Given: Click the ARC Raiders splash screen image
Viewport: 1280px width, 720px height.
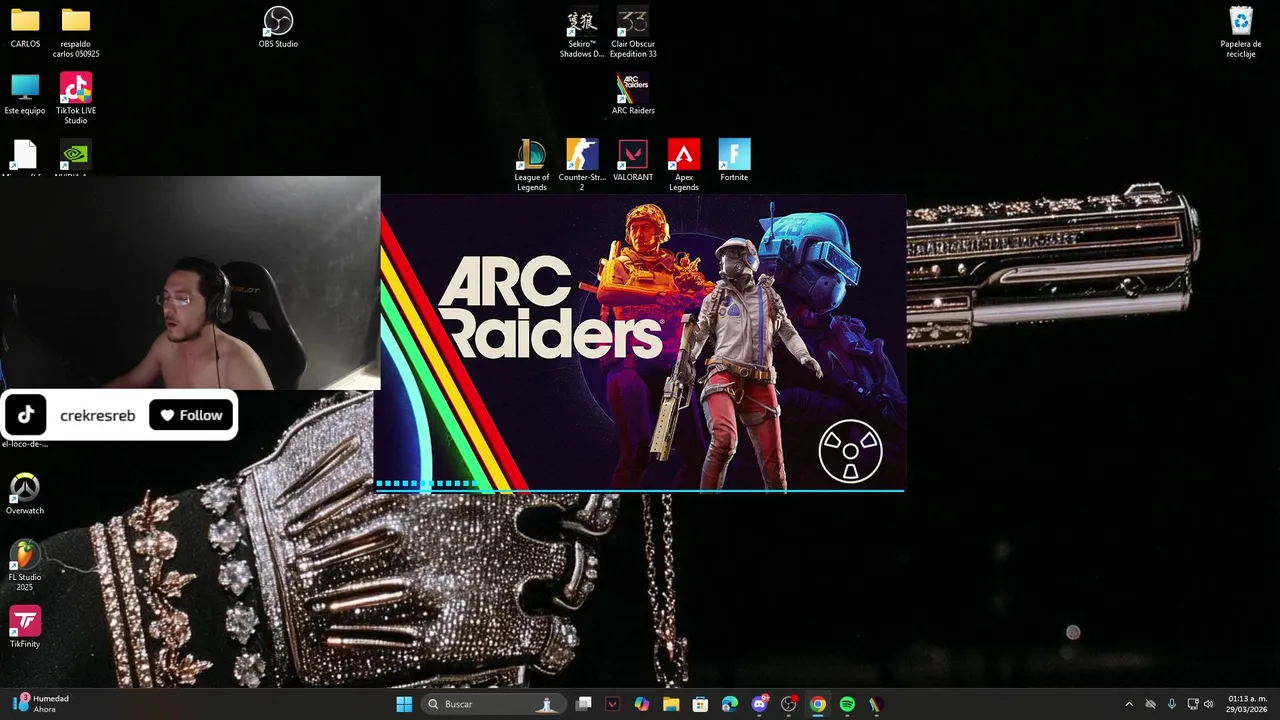Looking at the screenshot, I should click(640, 343).
